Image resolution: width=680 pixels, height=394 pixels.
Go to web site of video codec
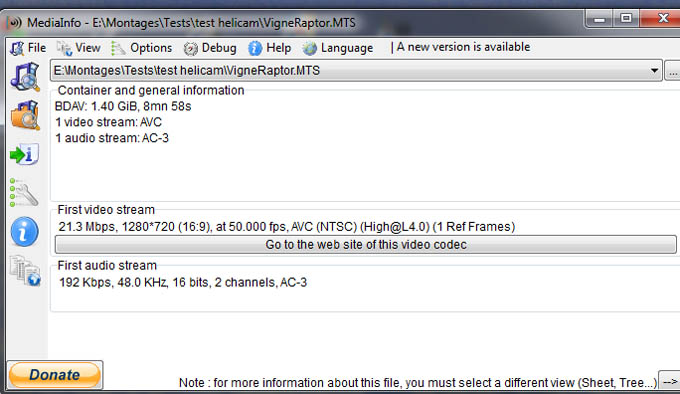[x=366, y=244]
